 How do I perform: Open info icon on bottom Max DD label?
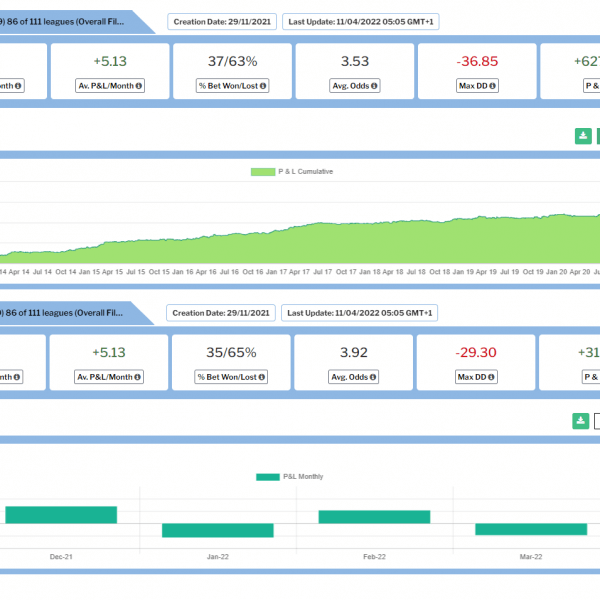click(x=491, y=377)
